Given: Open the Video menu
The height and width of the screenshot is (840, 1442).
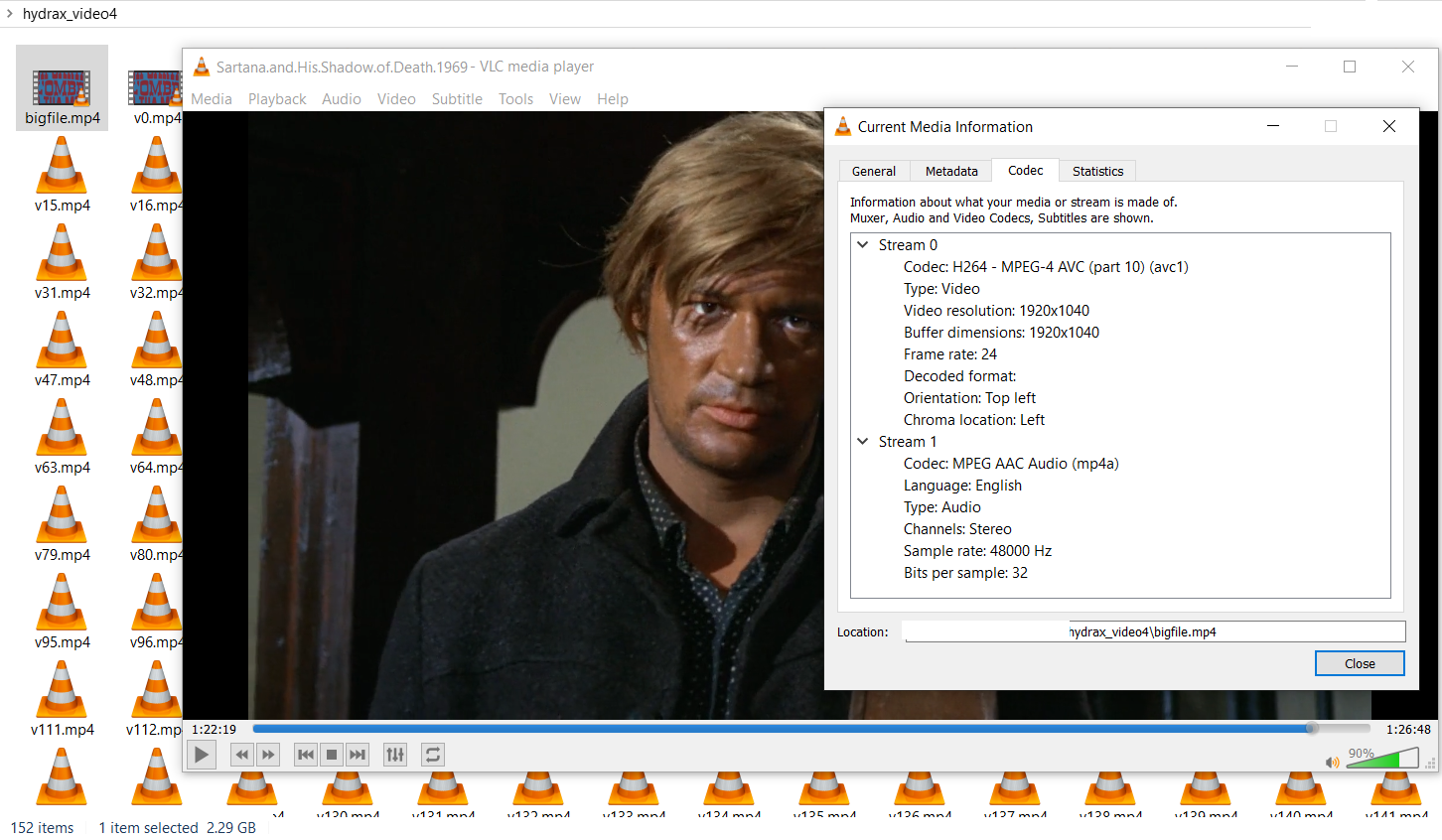Looking at the screenshot, I should [396, 99].
